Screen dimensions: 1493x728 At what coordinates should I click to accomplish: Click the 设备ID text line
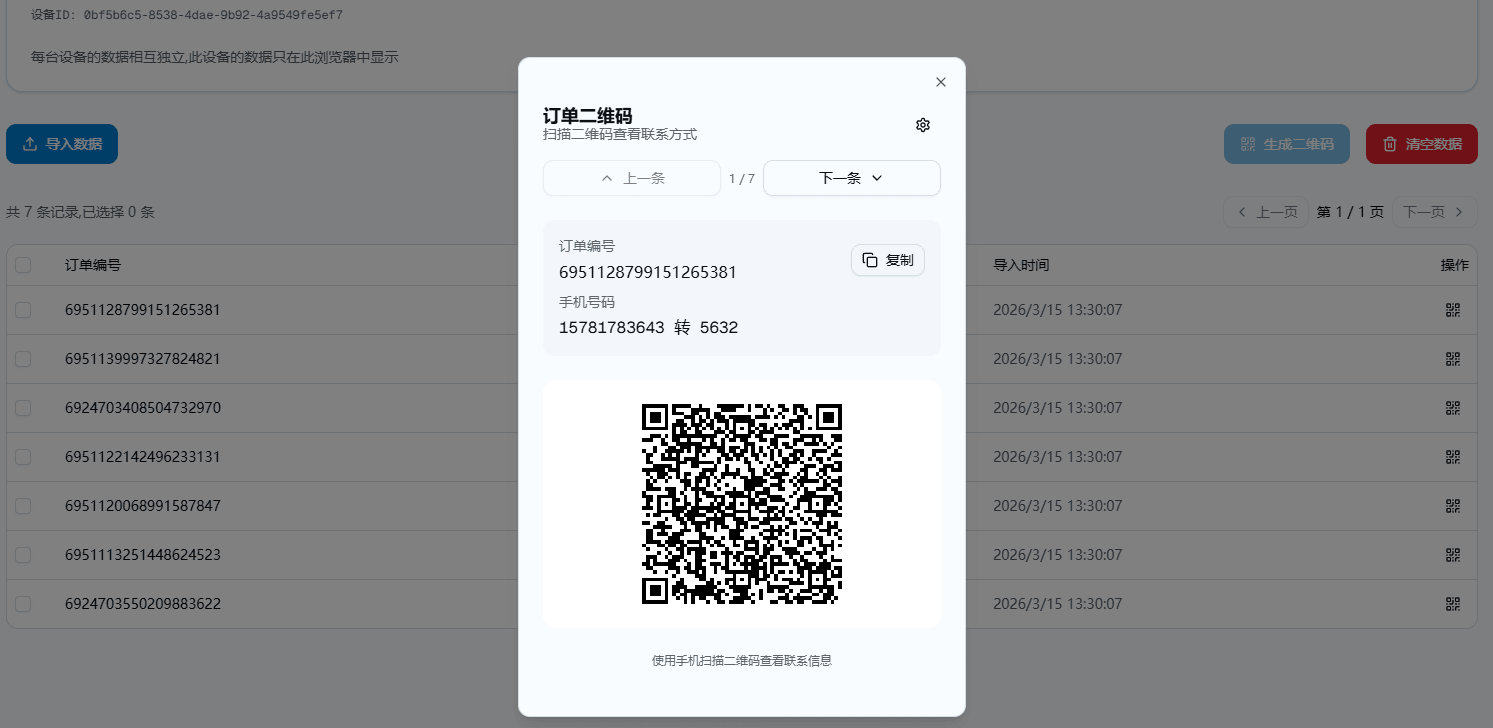tap(187, 15)
